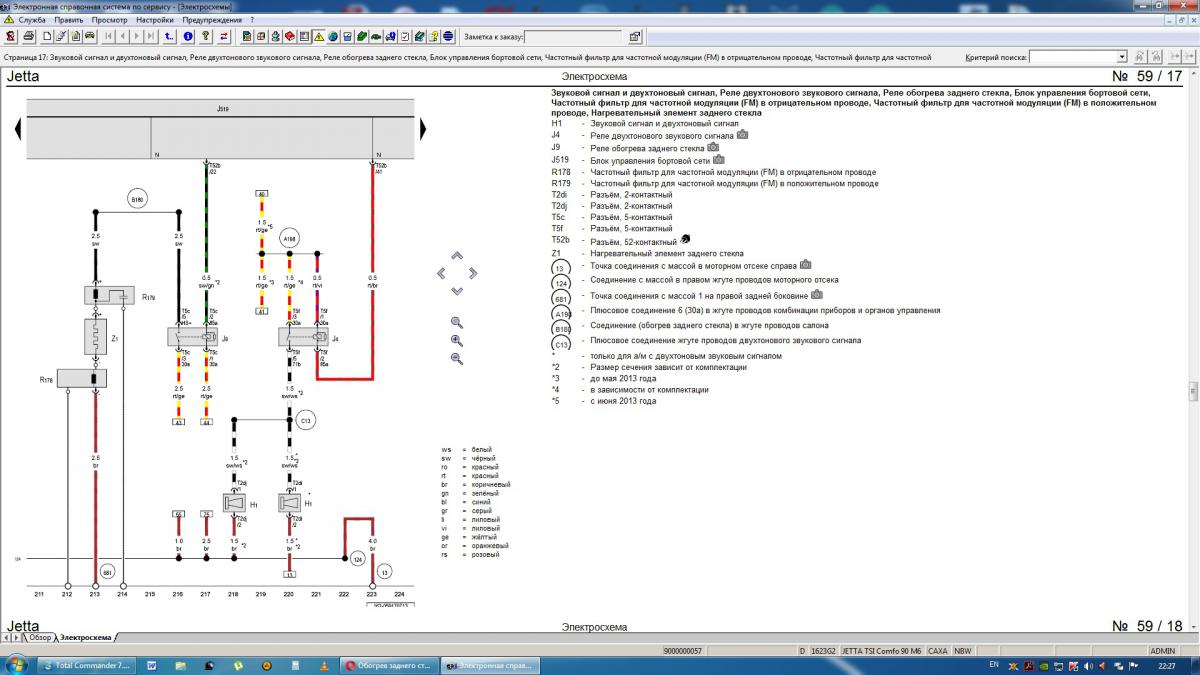Click the "9000000057" status bar field
Viewport: 1200px width, 675px height.
(684, 651)
